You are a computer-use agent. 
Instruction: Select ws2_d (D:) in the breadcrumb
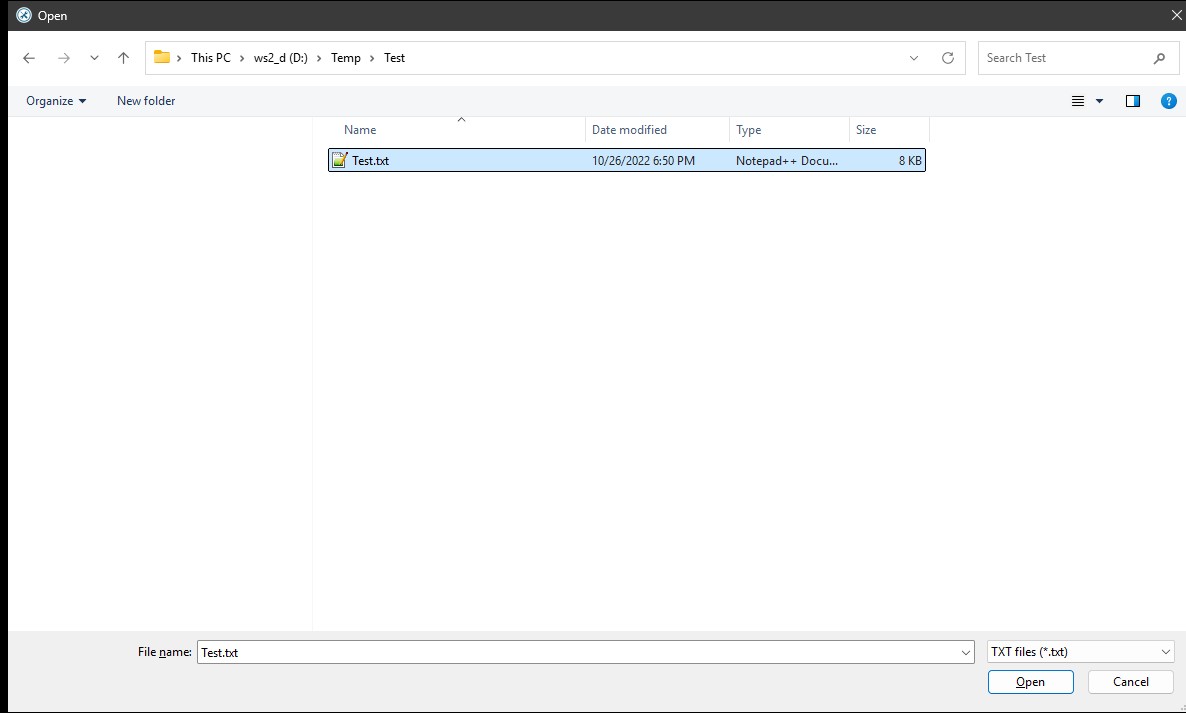coord(281,58)
